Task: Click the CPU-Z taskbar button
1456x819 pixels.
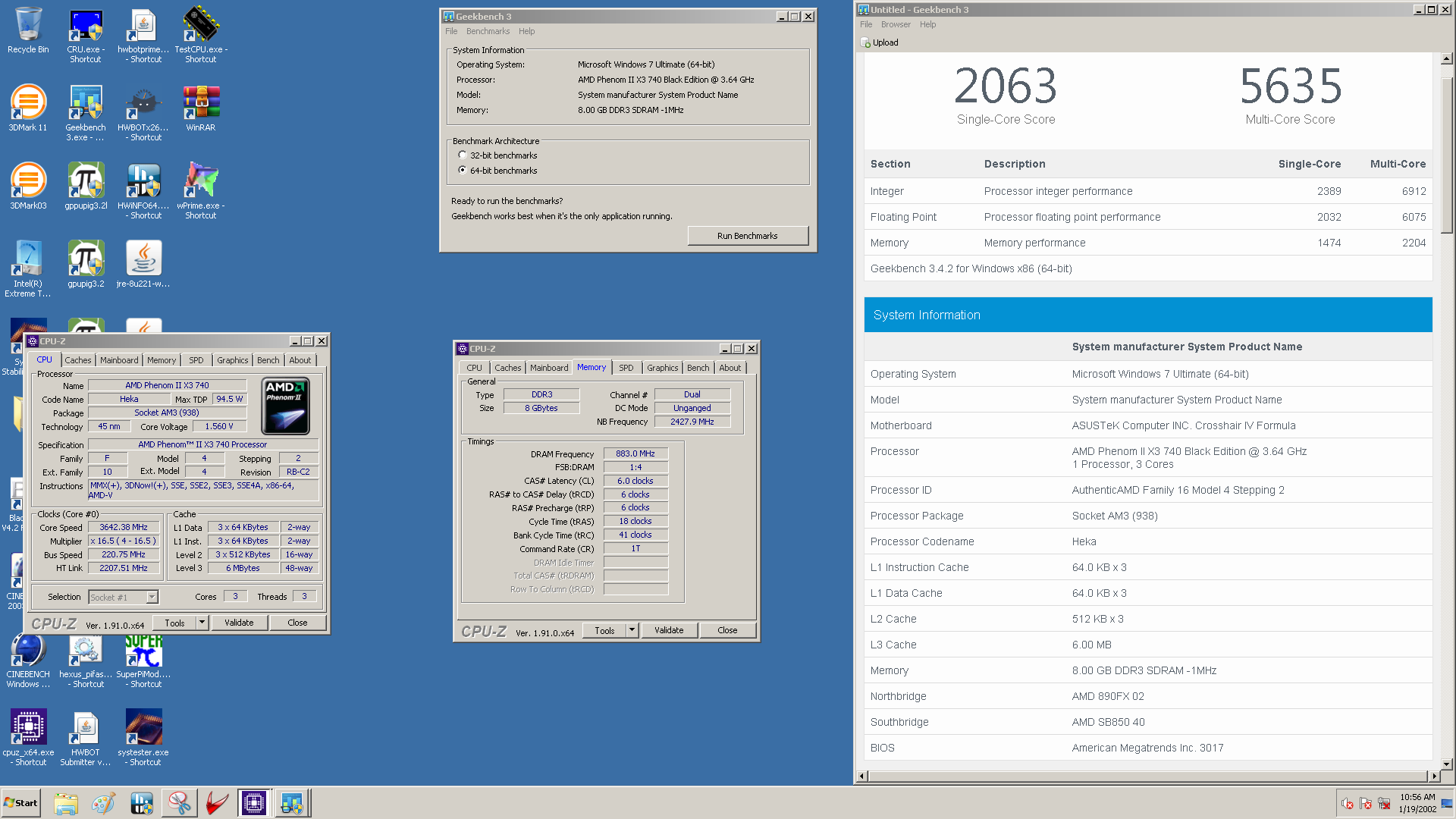Action: [x=253, y=803]
